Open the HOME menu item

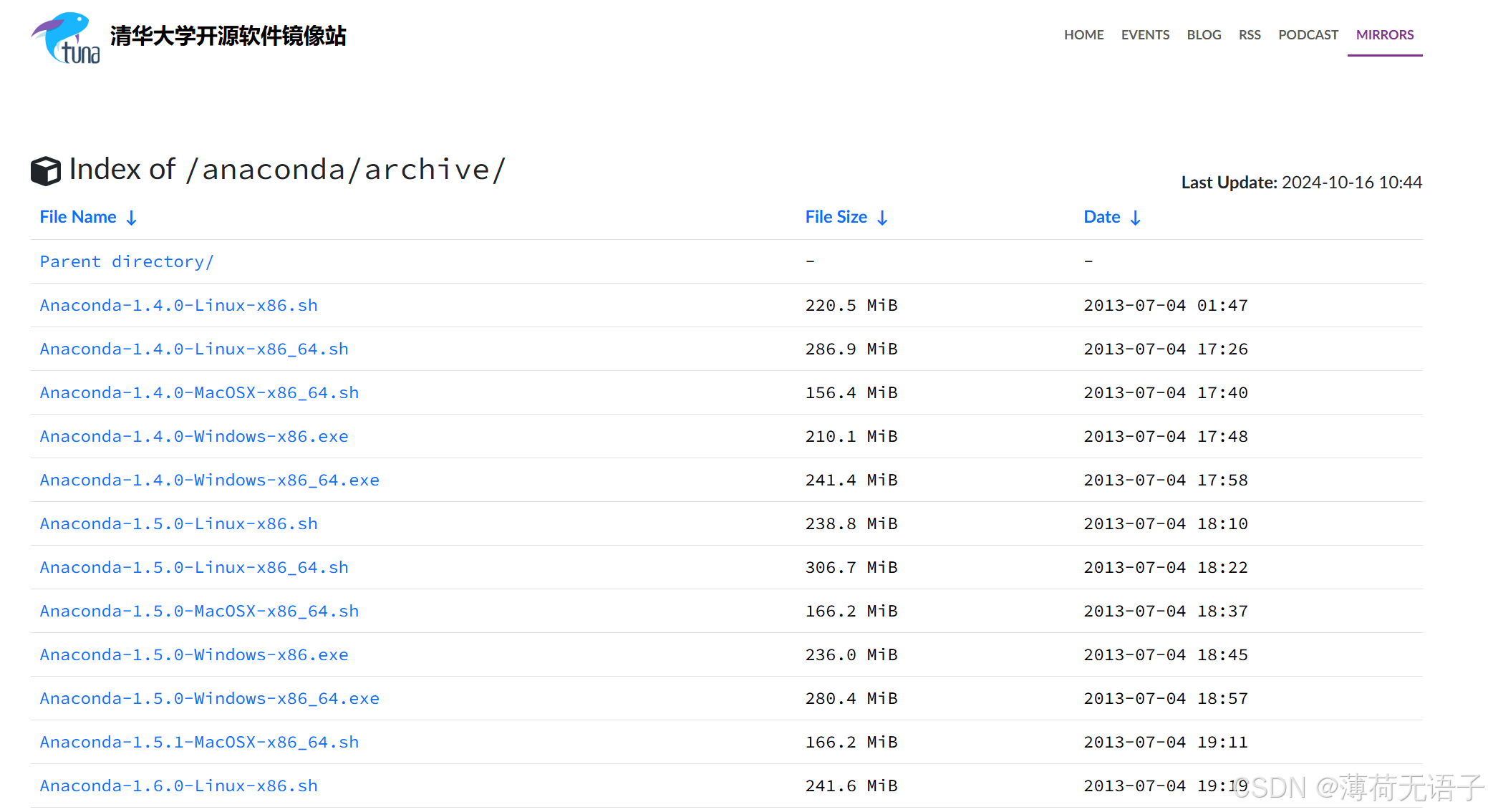click(x=1083, y=34)
